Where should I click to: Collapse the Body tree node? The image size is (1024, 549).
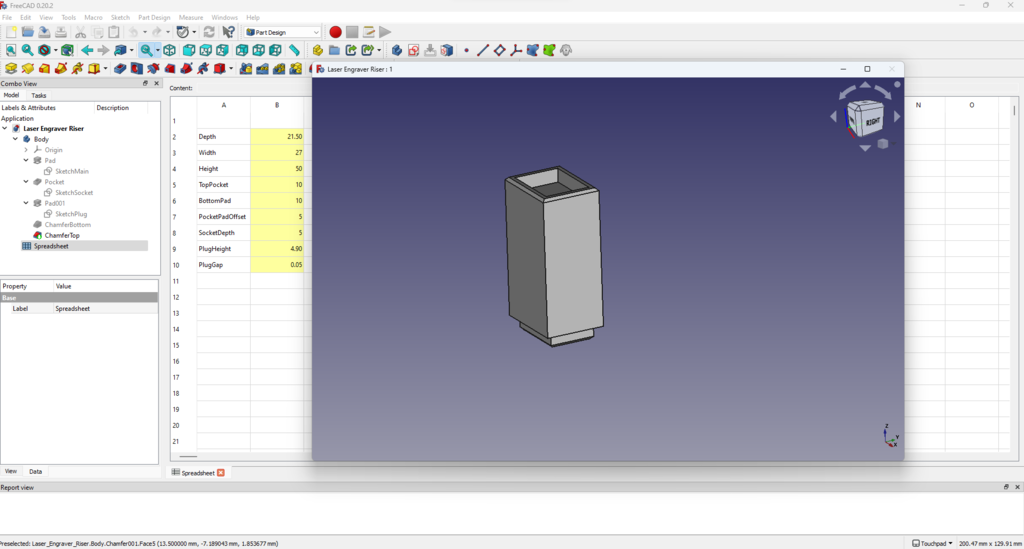tap(15, 139)
